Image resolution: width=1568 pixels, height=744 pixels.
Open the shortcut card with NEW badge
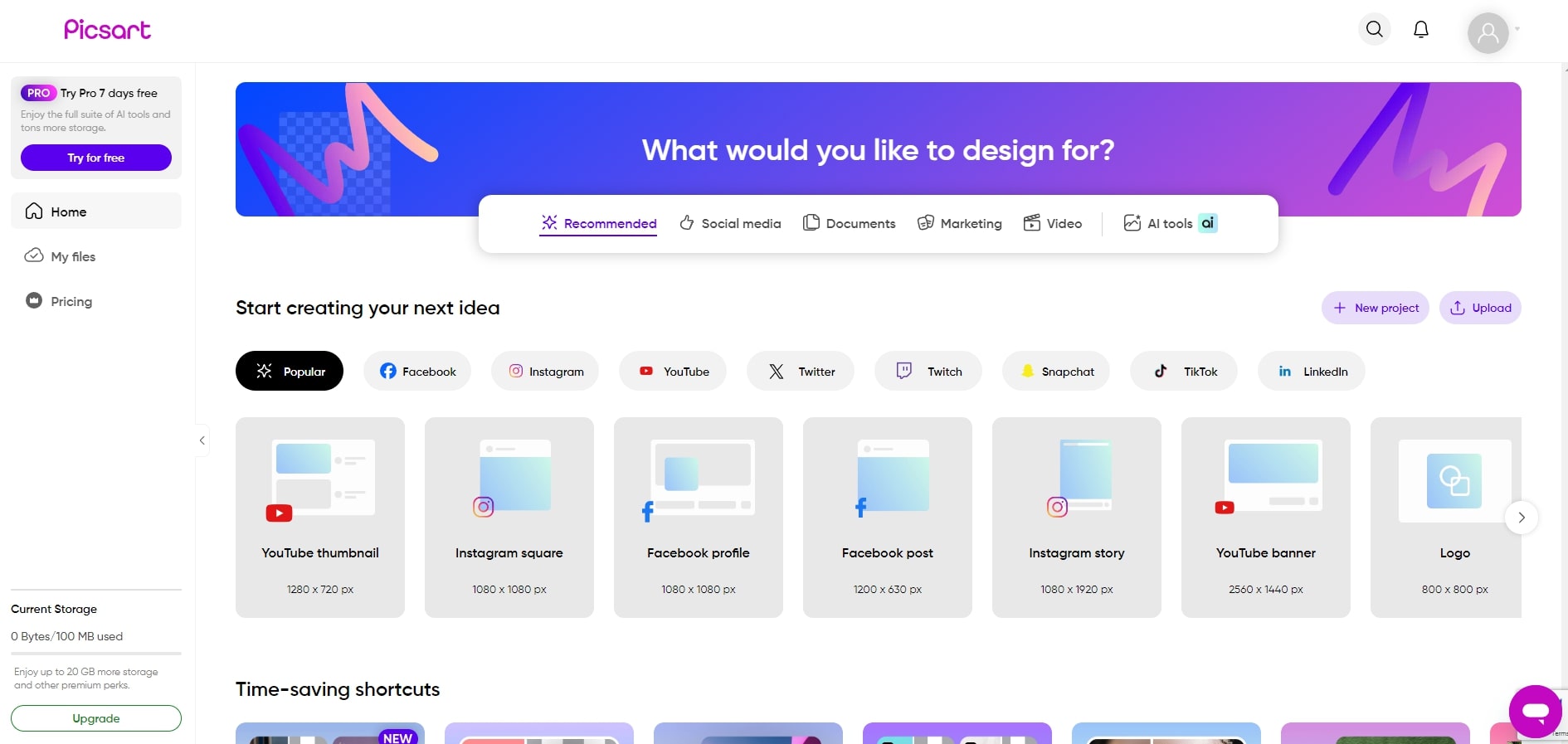click(x=330, y=733)
